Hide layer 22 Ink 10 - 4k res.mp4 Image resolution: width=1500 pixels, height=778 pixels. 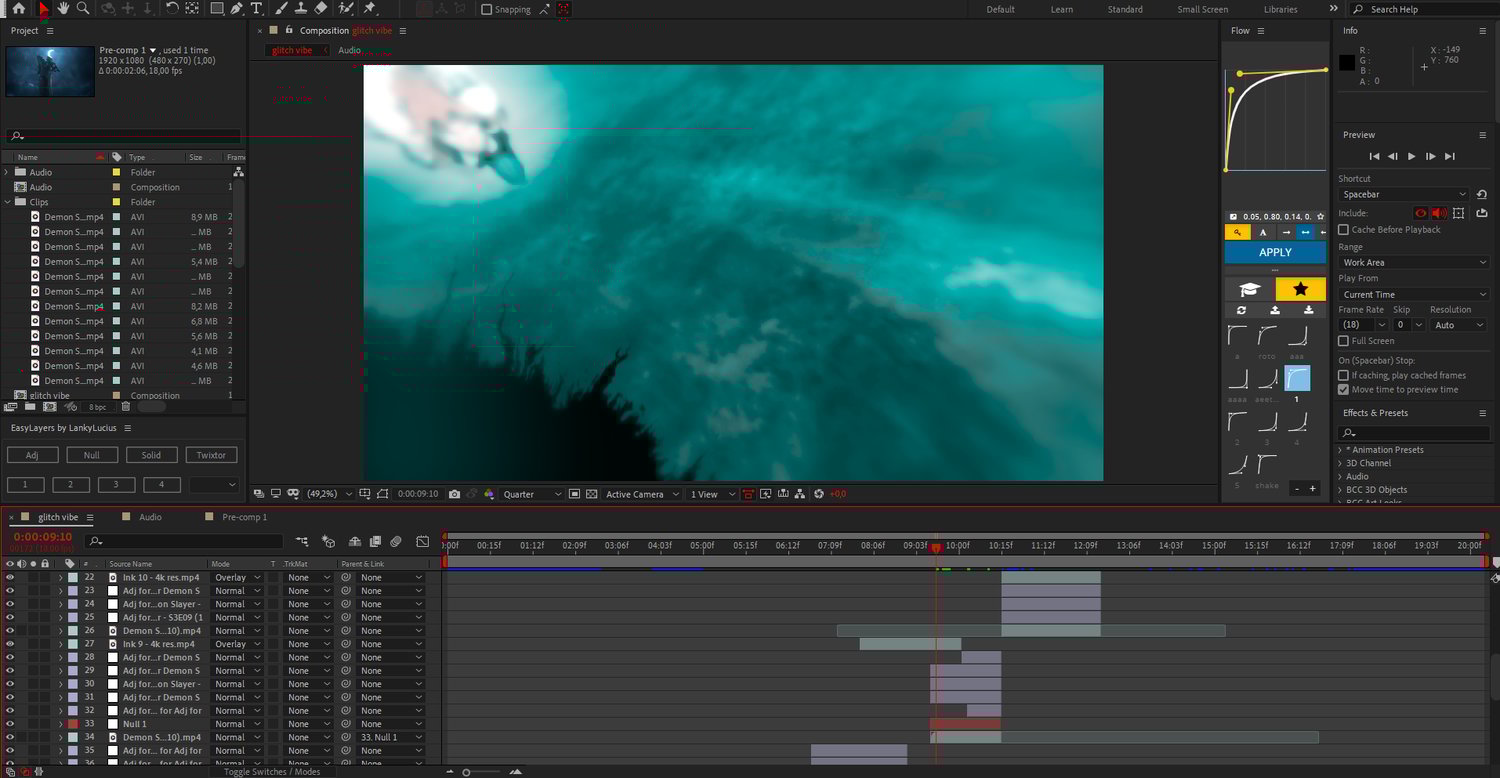[x=10, y=578]
